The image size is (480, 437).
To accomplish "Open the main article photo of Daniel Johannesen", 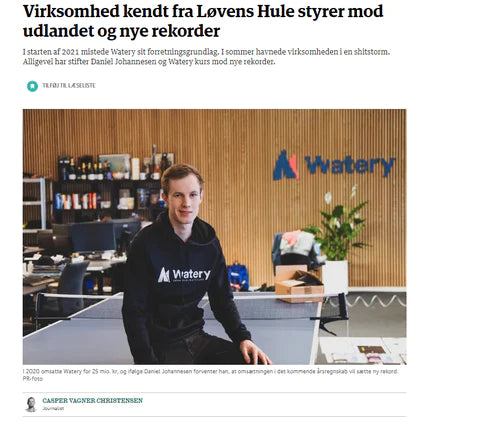I will click(214, 237).
